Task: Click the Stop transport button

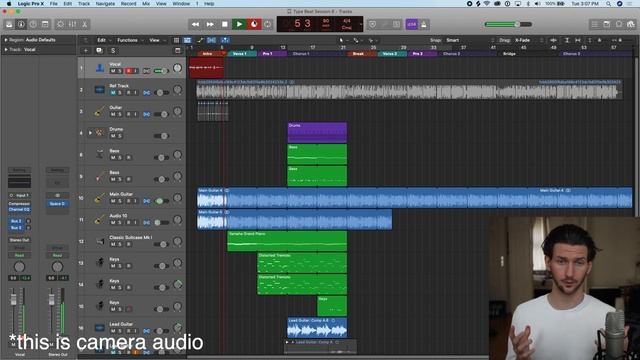Action: pyautogui.click(x=224, y=24)
